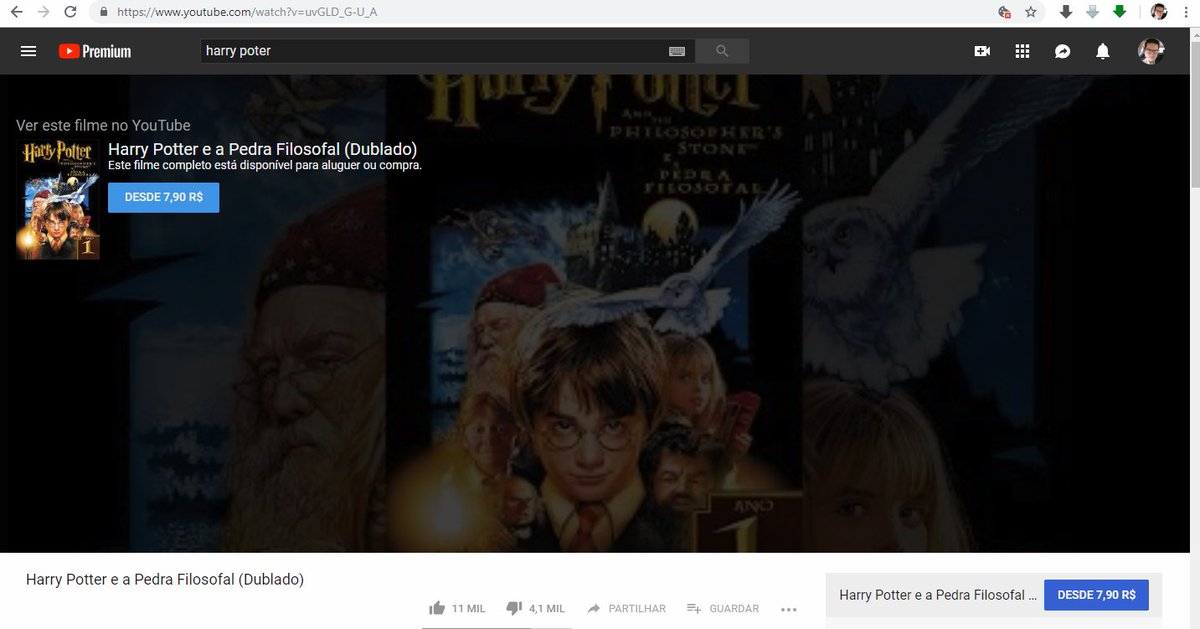Screen dimensions: 1200x629
Task: Click the rental availability description text
Action: 265,166
